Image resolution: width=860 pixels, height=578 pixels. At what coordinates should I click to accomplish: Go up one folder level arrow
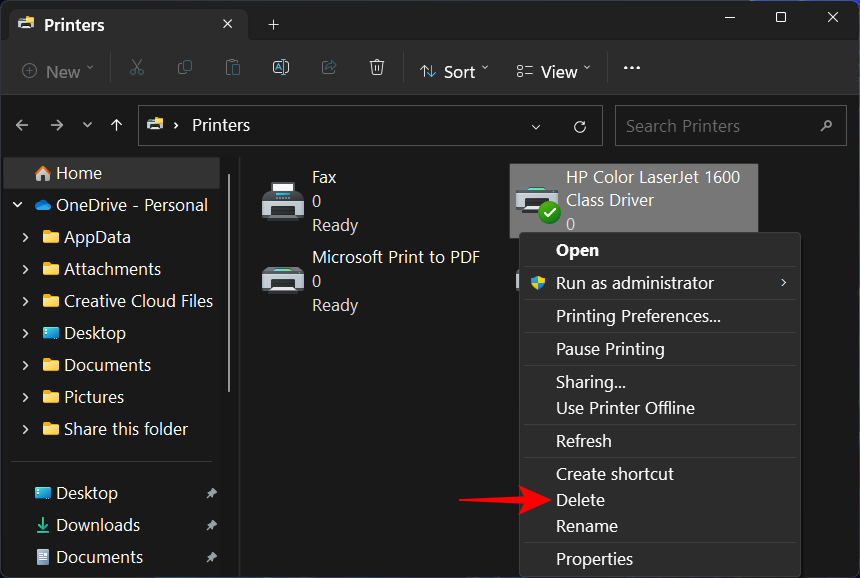click(117, 126)
